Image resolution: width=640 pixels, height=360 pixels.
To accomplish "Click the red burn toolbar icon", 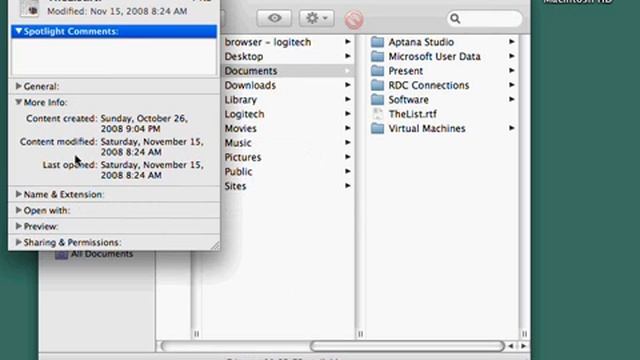I will click(353, 19).
